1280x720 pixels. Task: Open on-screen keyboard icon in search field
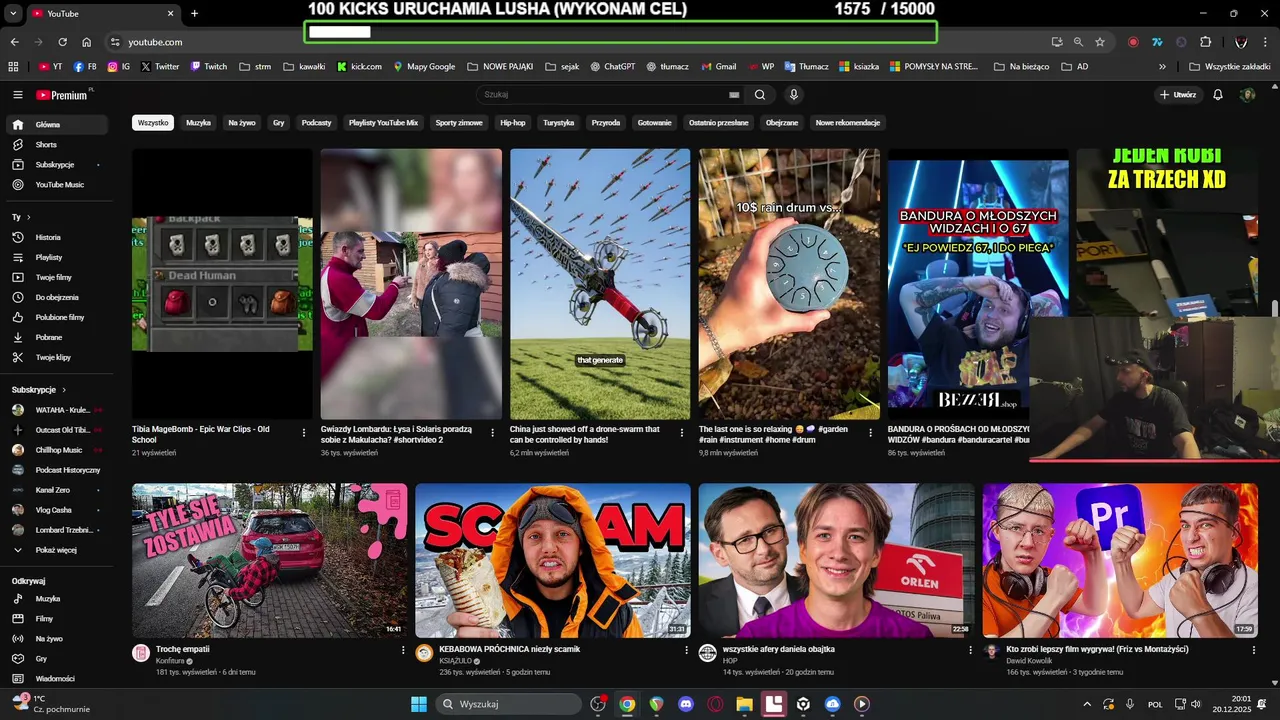pos(734,95)
